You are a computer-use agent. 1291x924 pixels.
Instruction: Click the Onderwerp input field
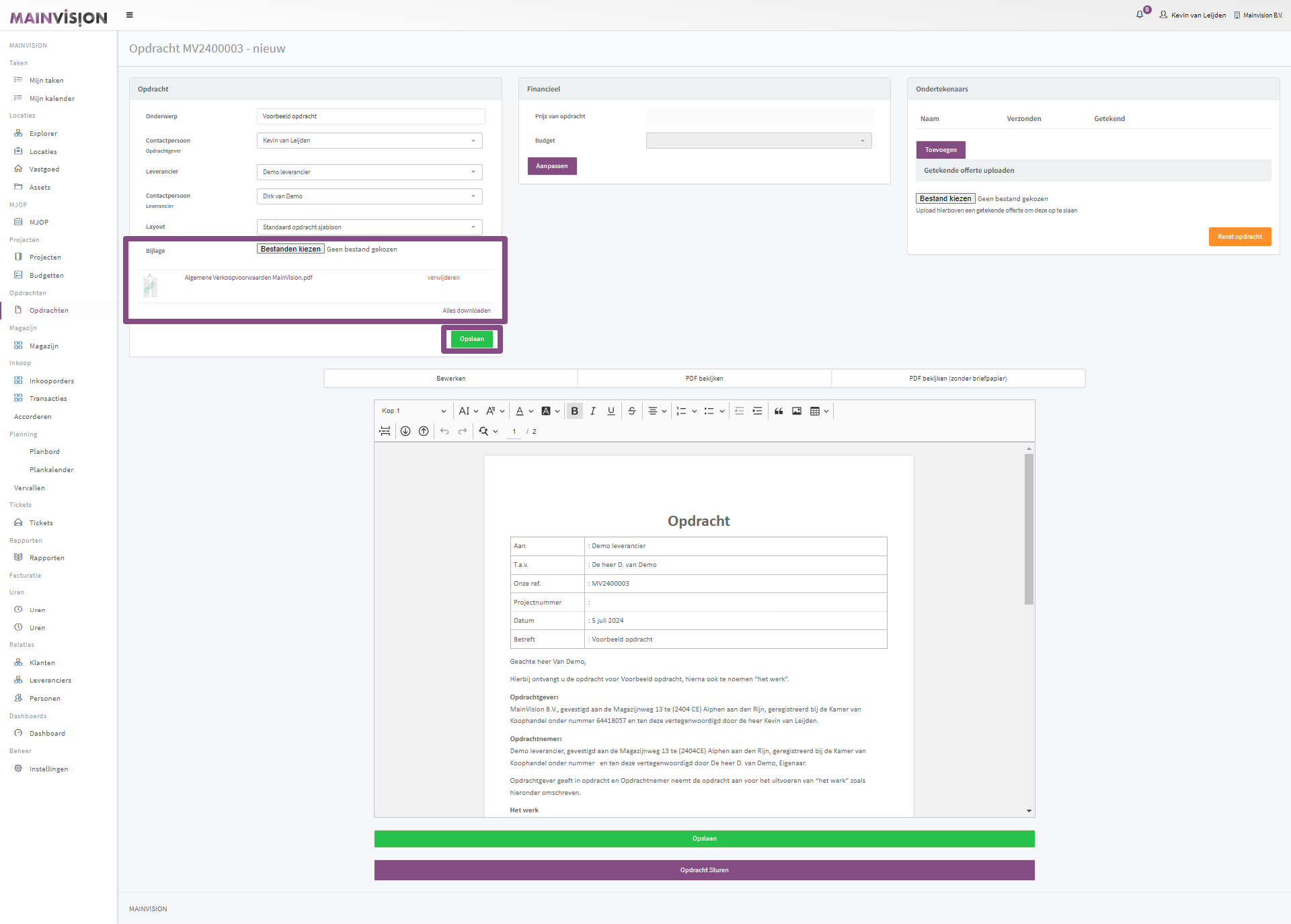click(x=370, y=116)
